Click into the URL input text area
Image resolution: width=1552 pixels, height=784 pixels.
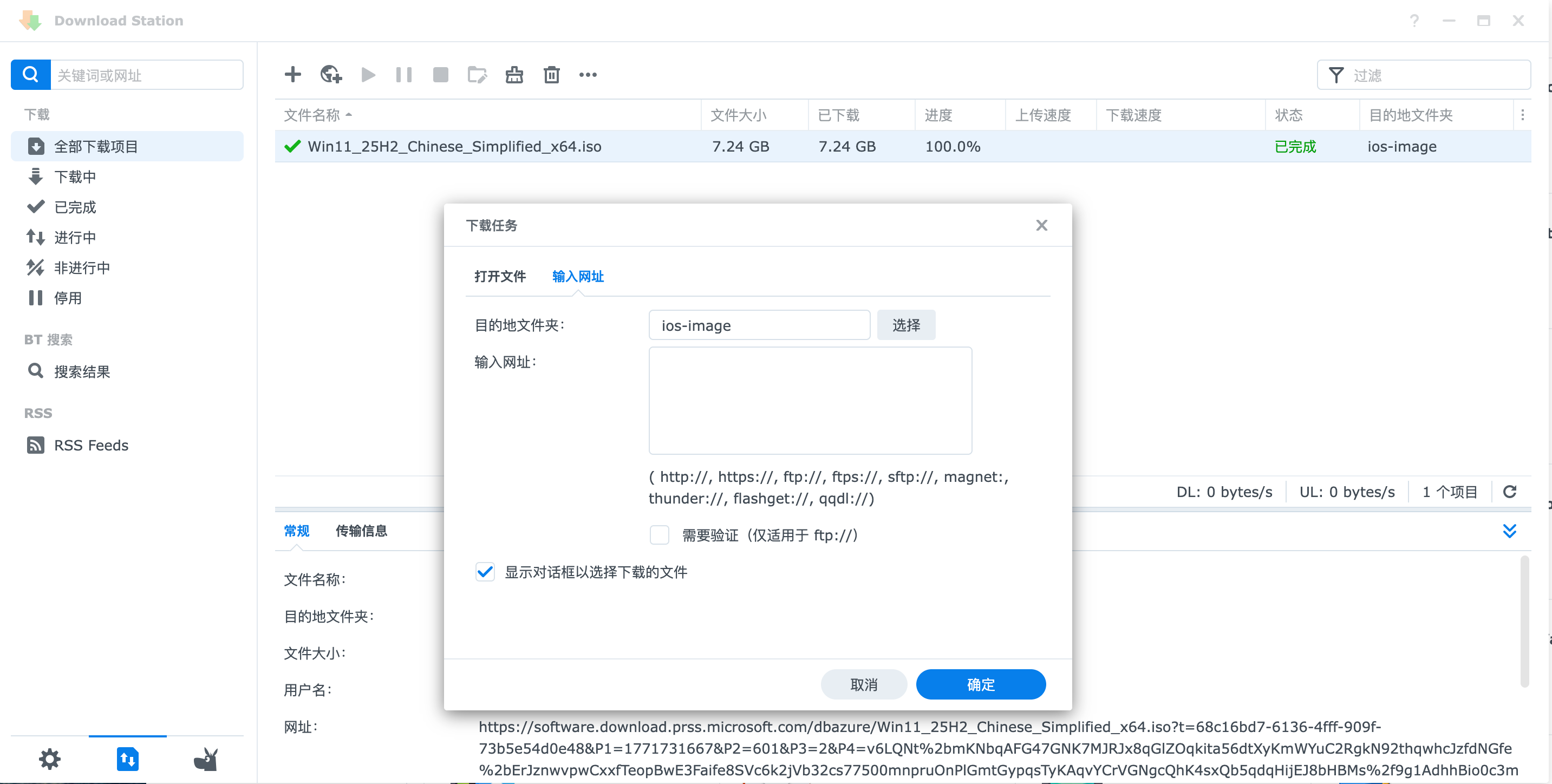tap(810, 401)
